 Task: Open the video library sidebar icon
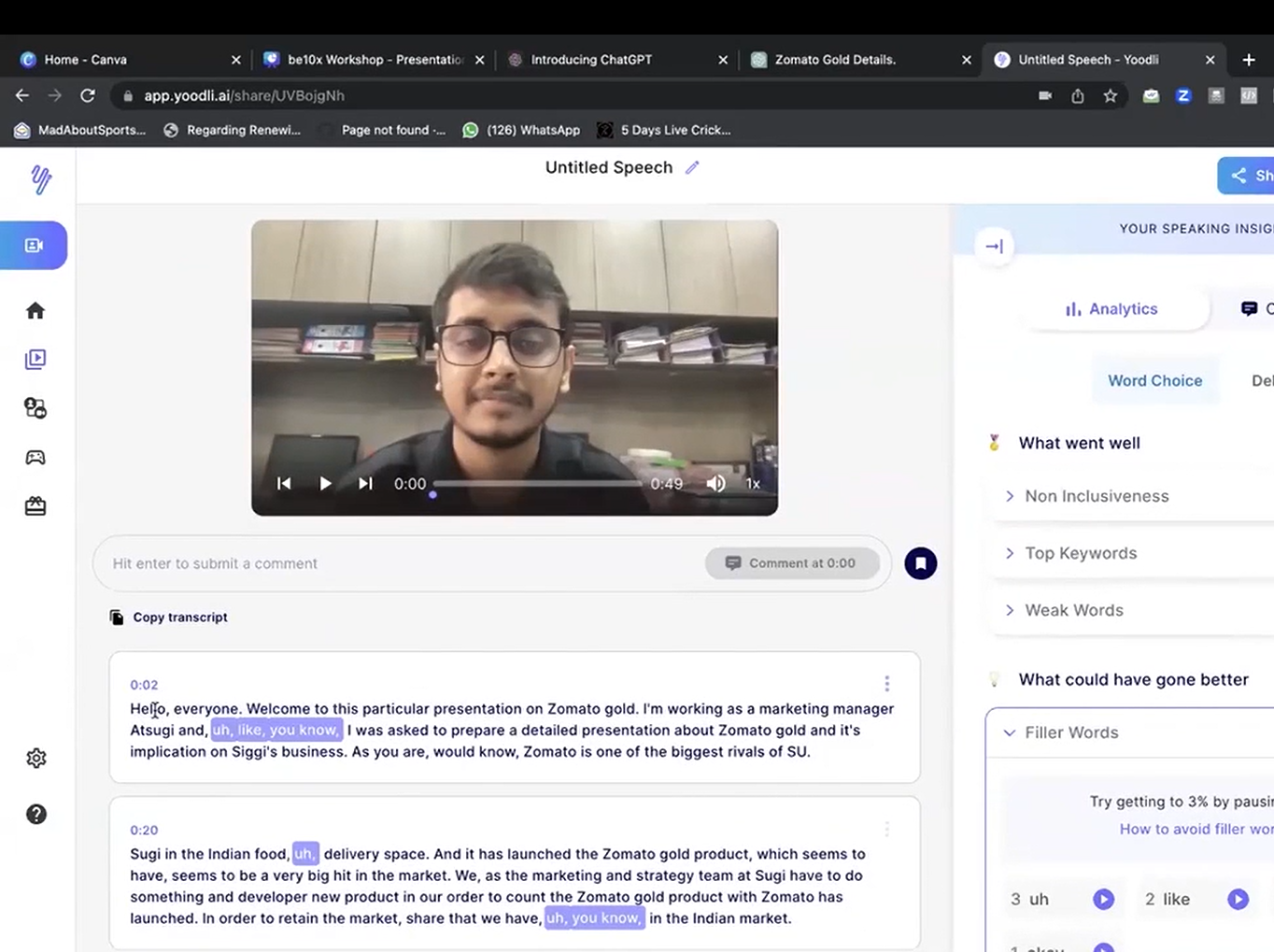[x=35, y=359]
